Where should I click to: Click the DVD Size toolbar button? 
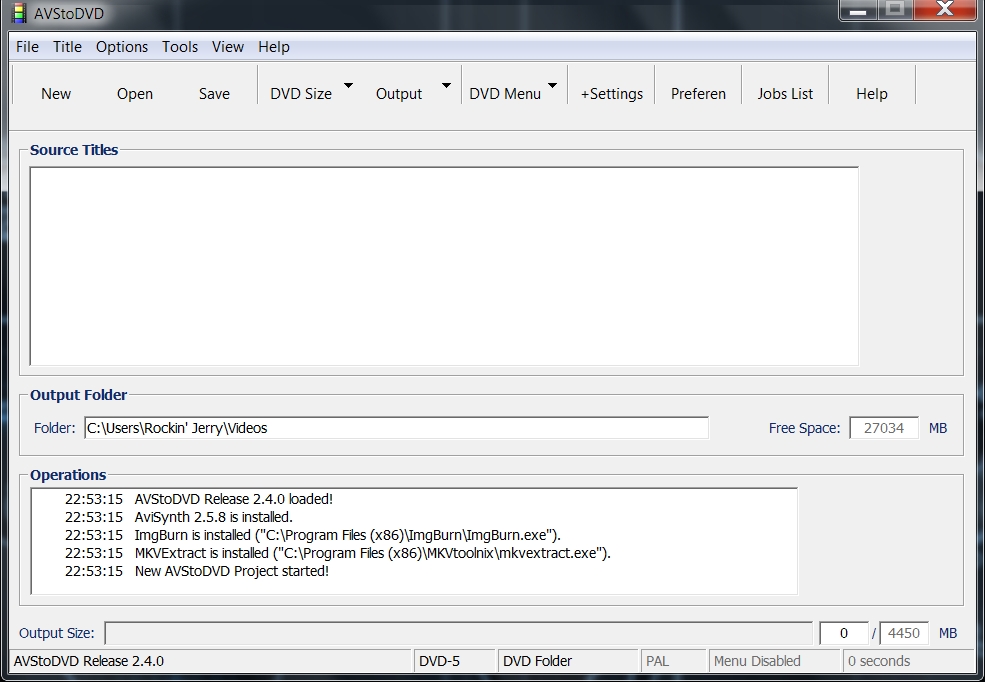pos(301,94)
